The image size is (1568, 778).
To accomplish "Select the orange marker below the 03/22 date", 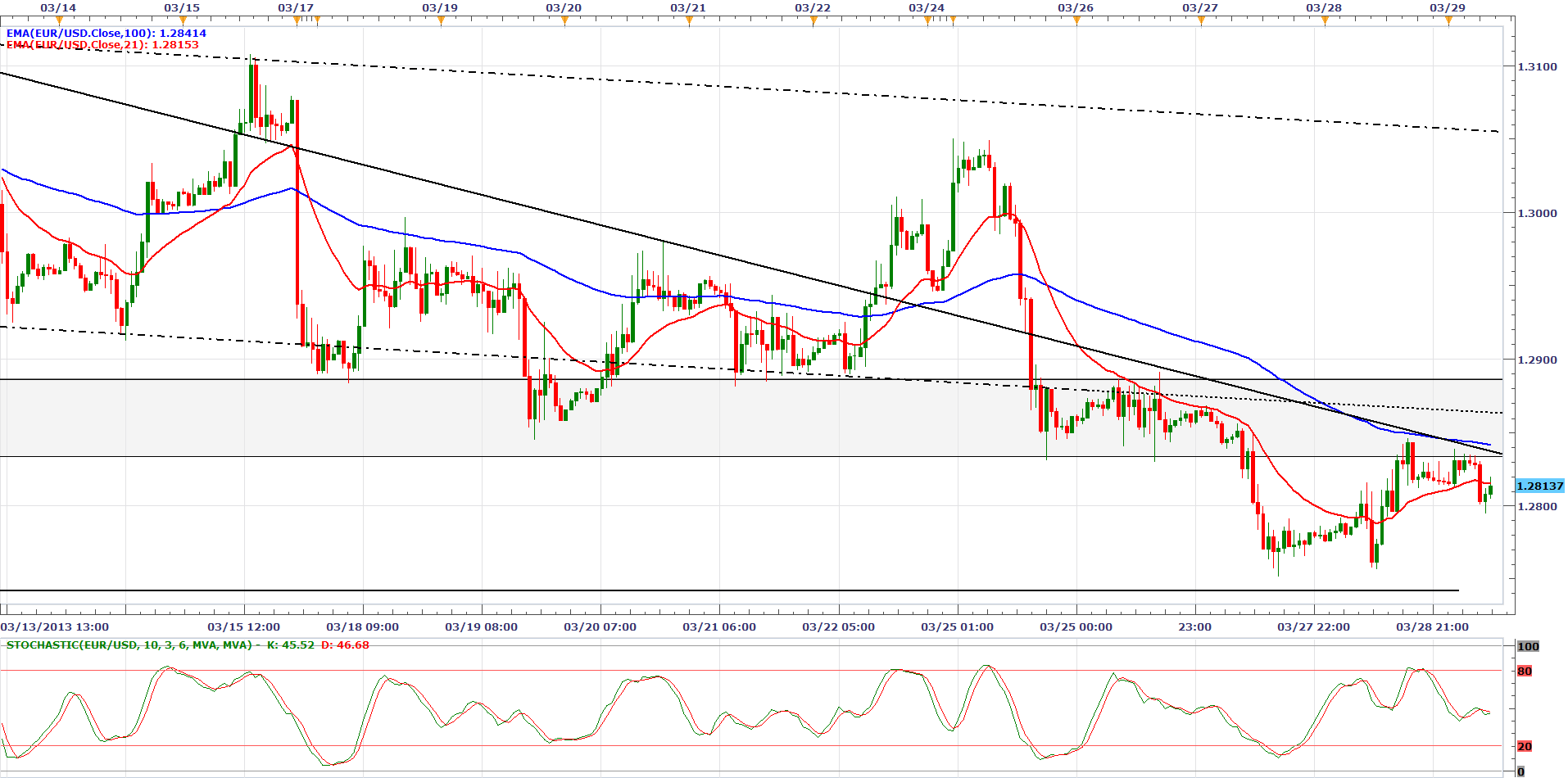I will click(813, 20).
